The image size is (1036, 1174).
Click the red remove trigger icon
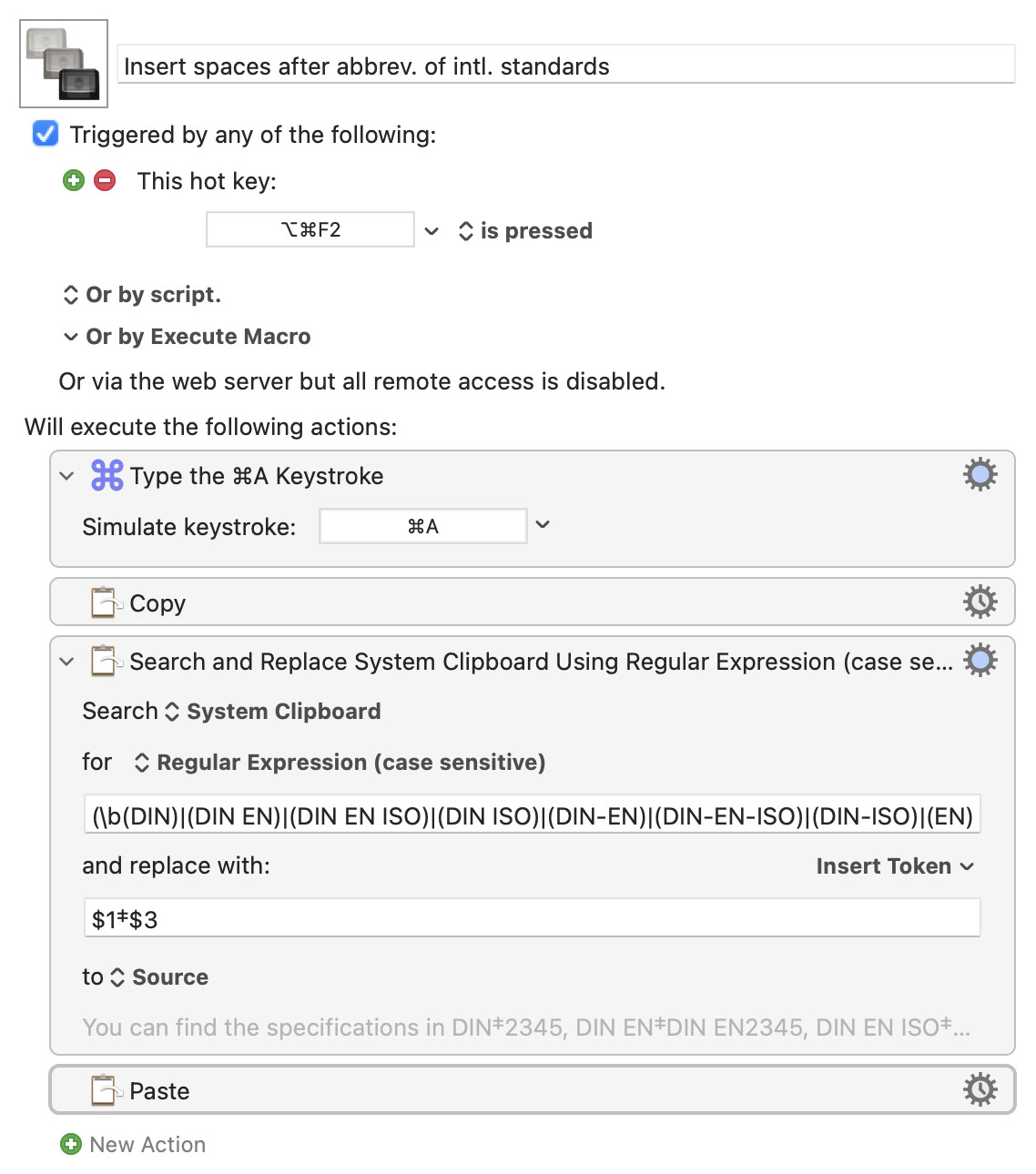click(106, 180)
